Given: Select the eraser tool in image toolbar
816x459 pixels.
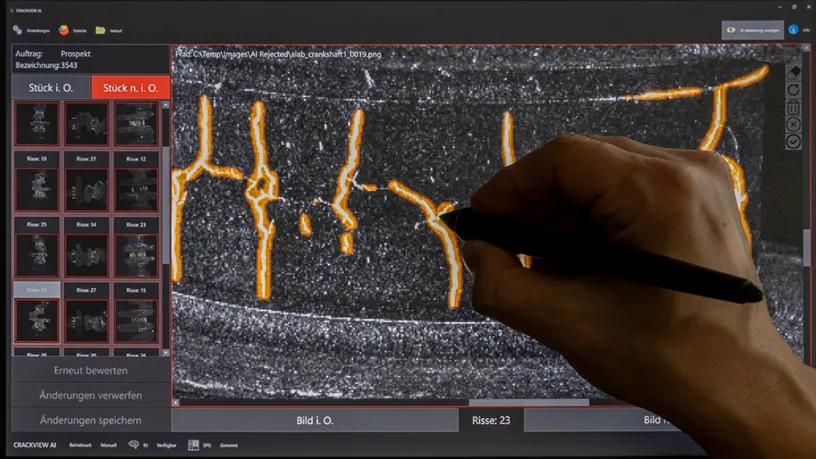Looking at the screenshot, I should pyautogui.click(x=793, y=73).
